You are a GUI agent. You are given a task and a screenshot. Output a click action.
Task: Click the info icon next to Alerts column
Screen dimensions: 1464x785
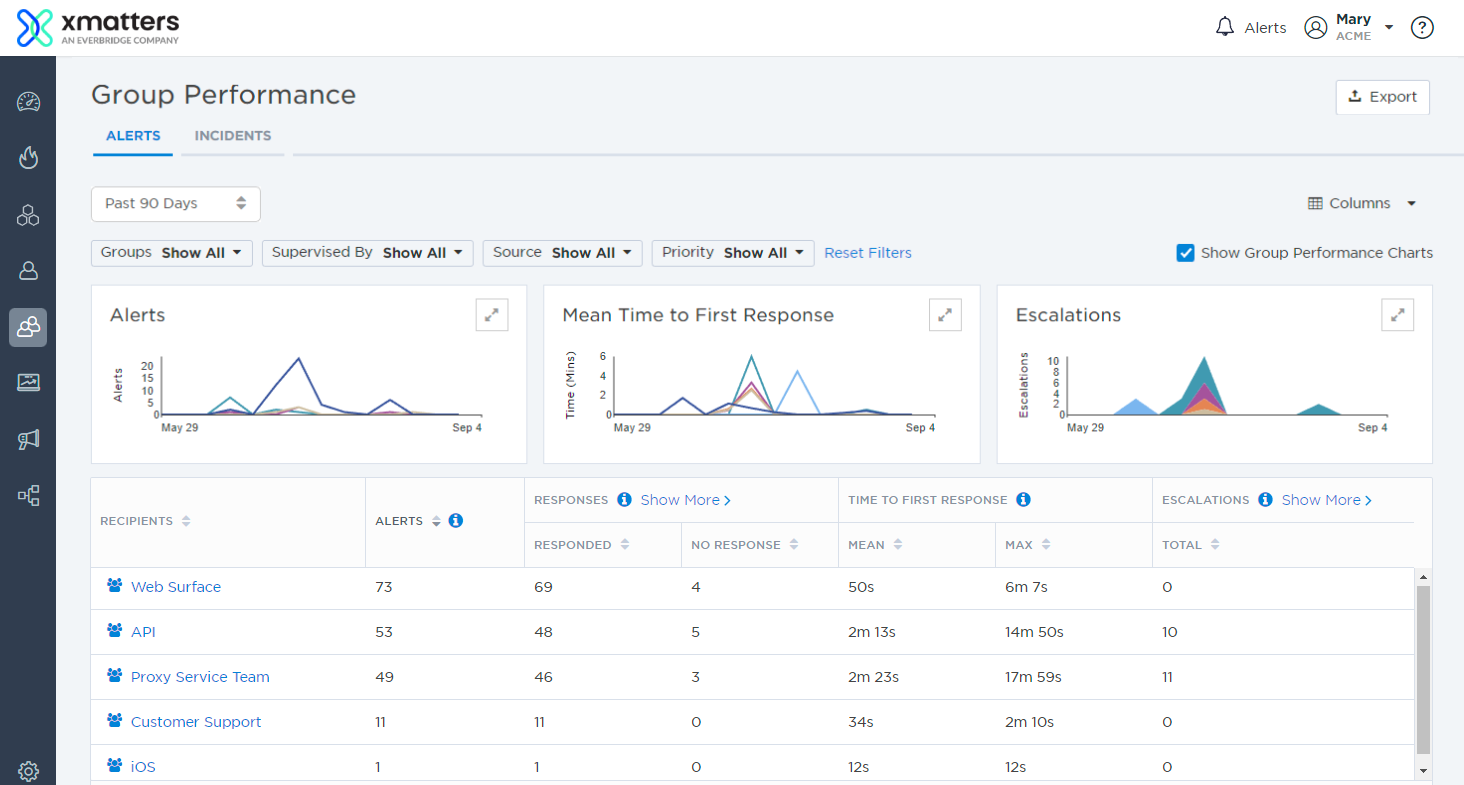[456, 520]
